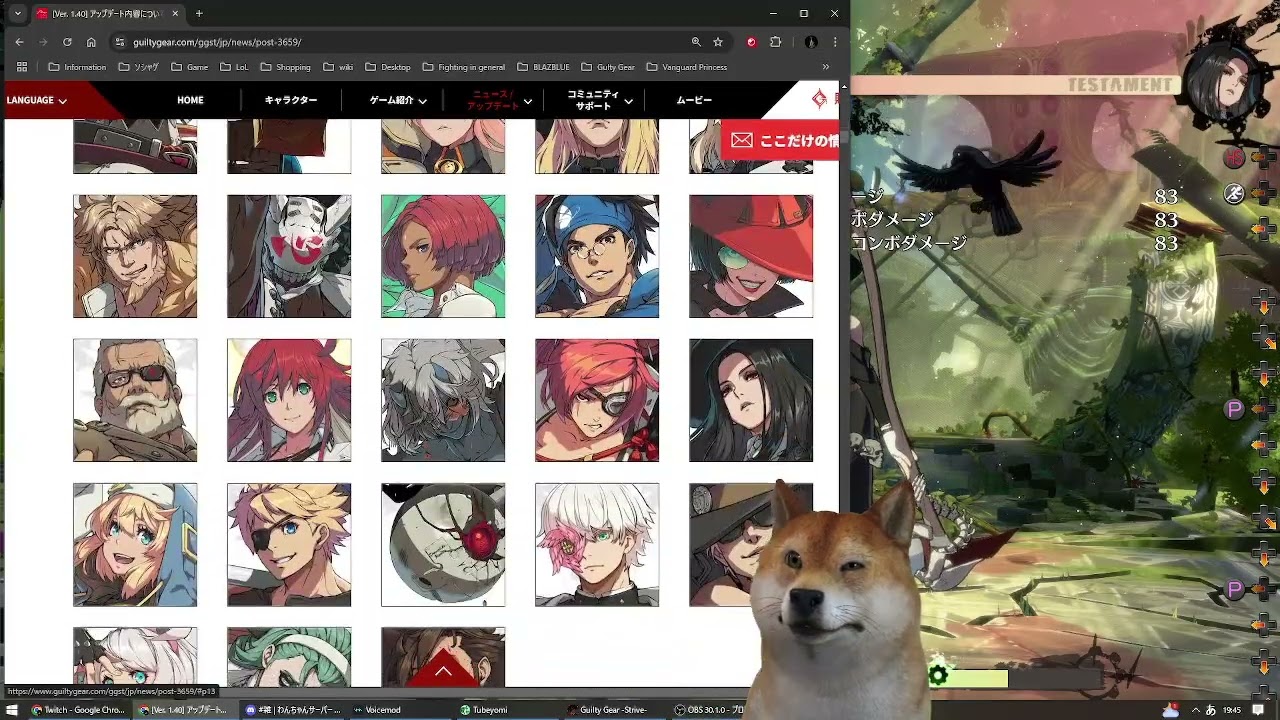The width and height of the screenshot is (1280, 720).
Task: Close the Ver. 1.40 update tab
Action: [175, 14]
